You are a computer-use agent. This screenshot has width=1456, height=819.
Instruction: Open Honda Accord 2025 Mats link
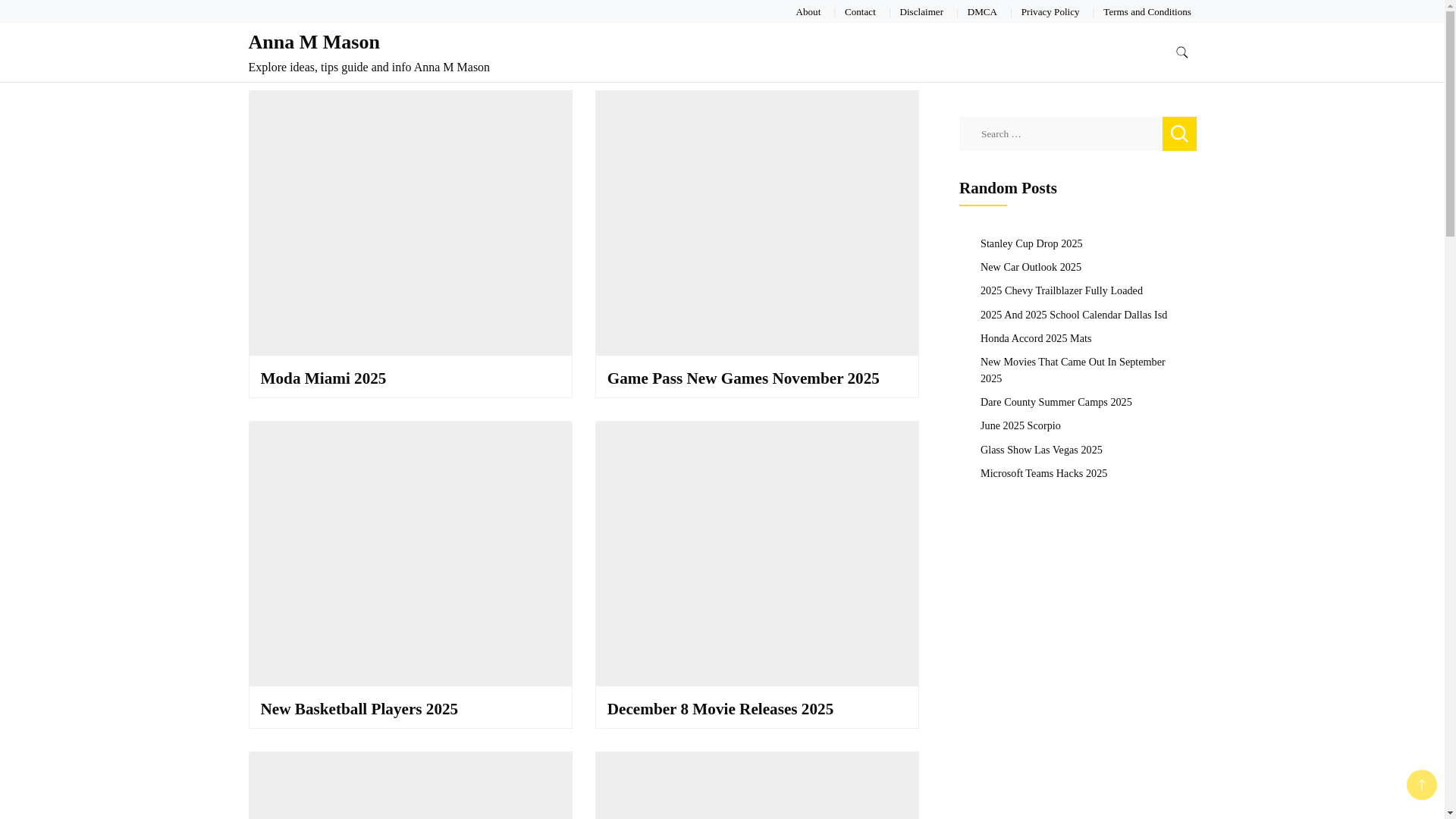pyautogui.click(x=1036, y=338)
